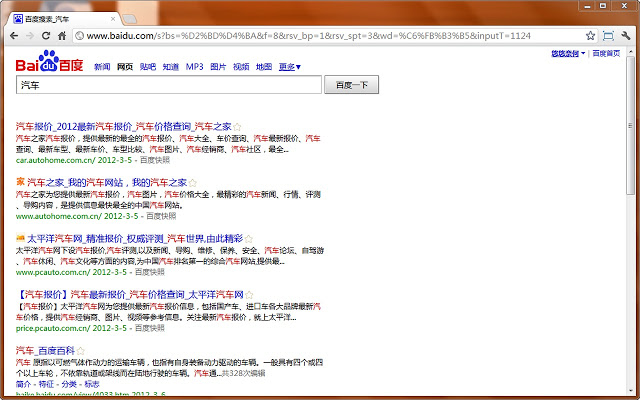Switch to 新闻 search category
The height and width of the screenshot is (400, 640).
pyautogui.click(x=102, y=67)
